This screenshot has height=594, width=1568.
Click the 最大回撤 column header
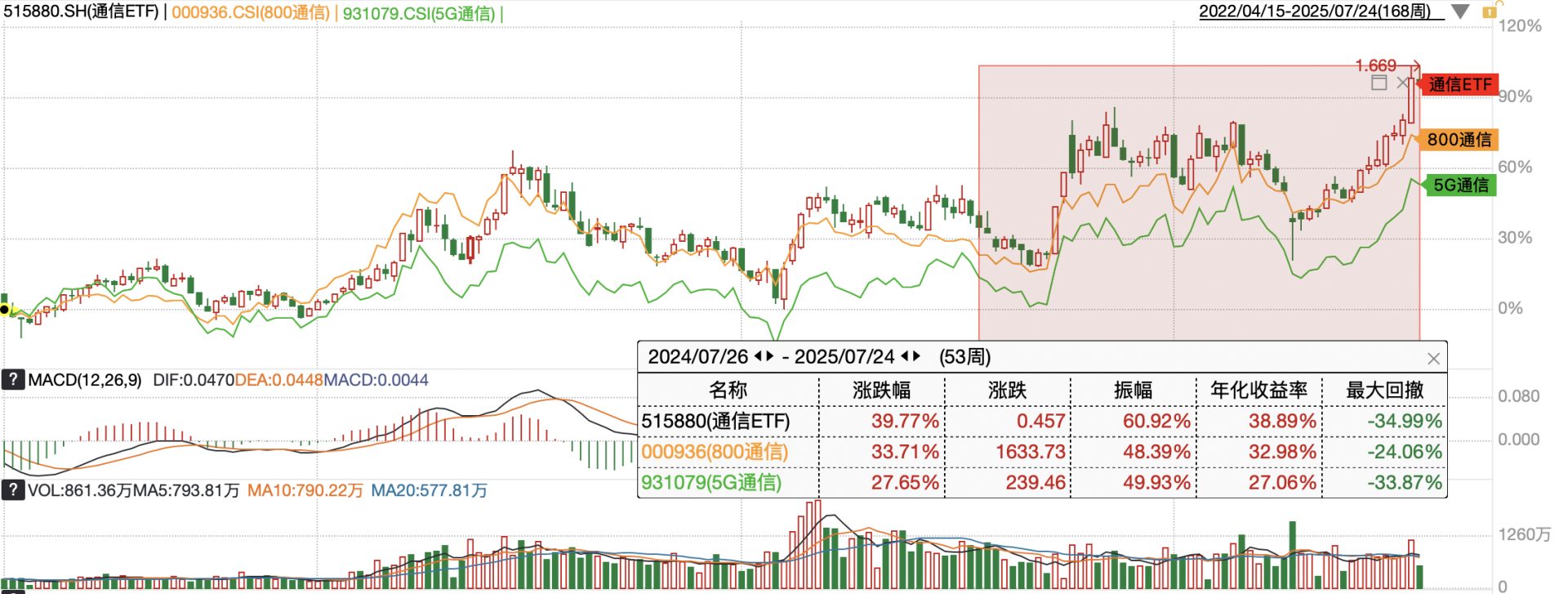(1384, 391)
